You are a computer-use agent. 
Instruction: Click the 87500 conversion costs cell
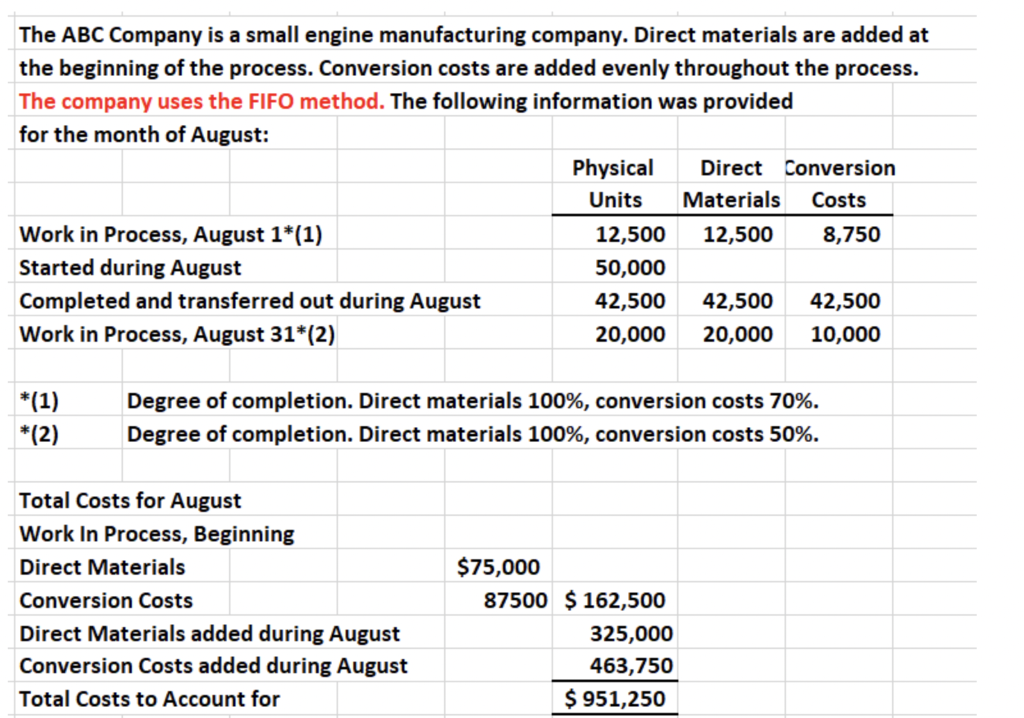(x=515, y=600)
